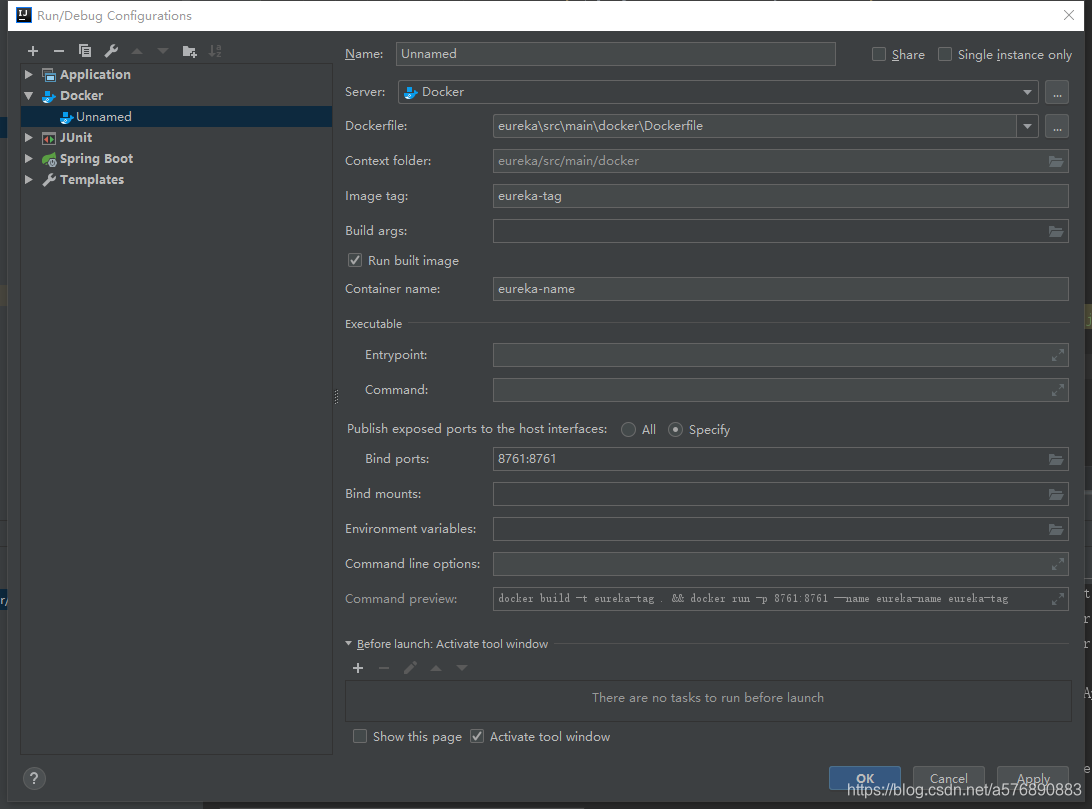Expand Command line options field
Image resolution: width=1092 pixels, height=809 pixels.
[1057, 564]
